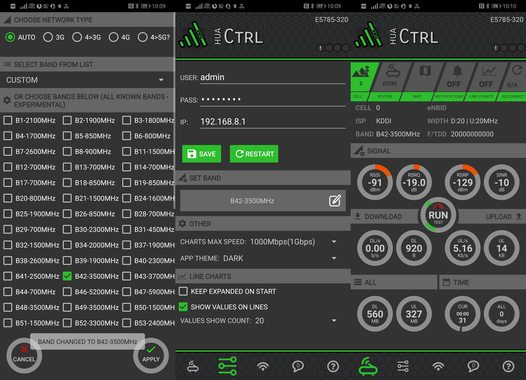
Task: Click the edit icon beside B42-3500MHz
Action: point(334,201)
